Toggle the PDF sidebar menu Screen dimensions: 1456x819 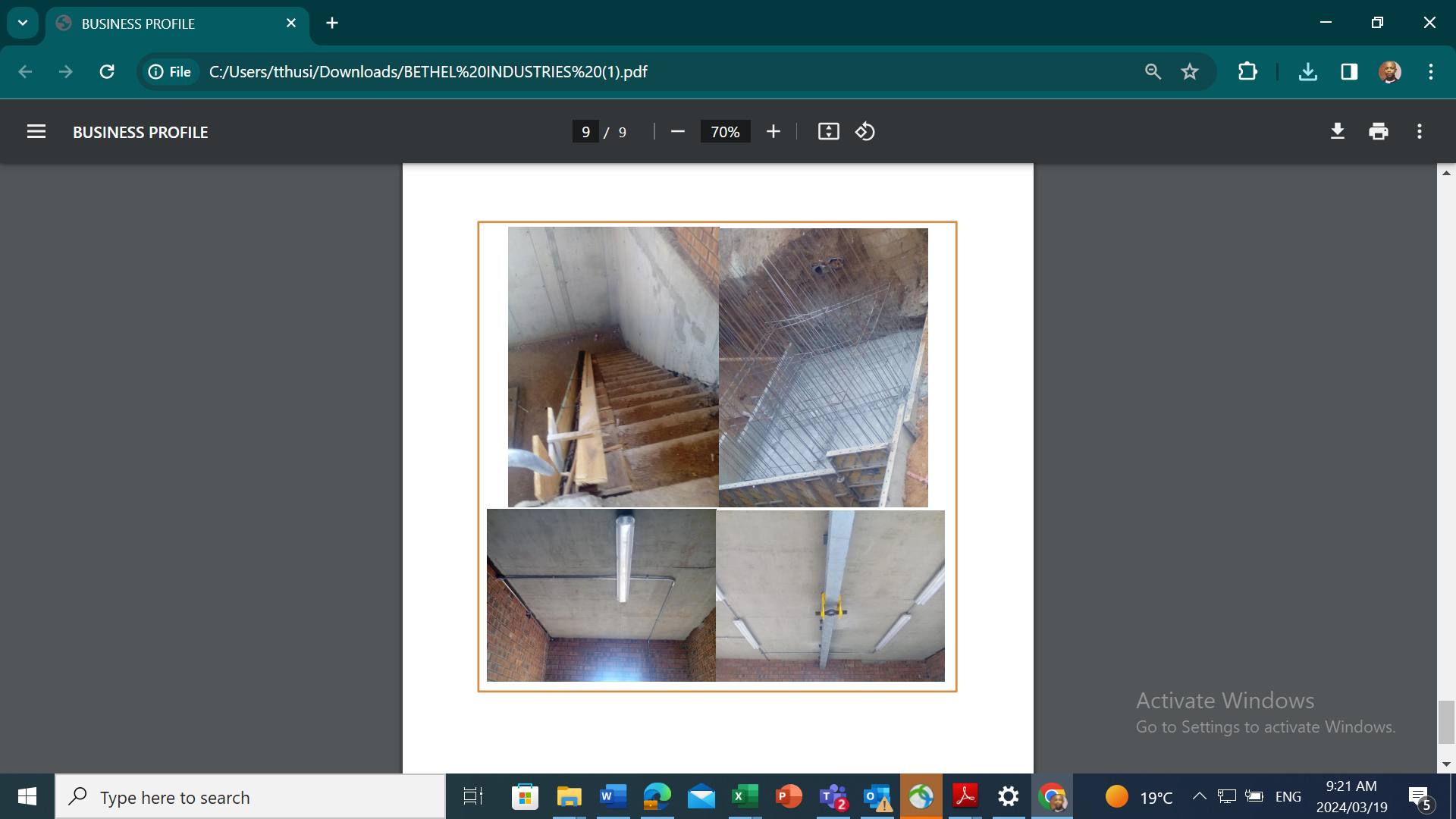[36, 132]
